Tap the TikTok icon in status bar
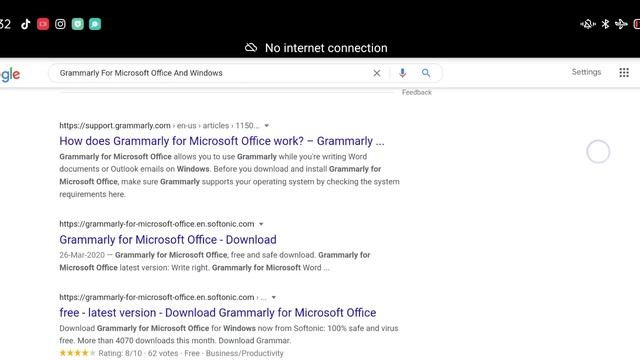The height and width of the screenshot is (360, 640). tap(26, 24)
